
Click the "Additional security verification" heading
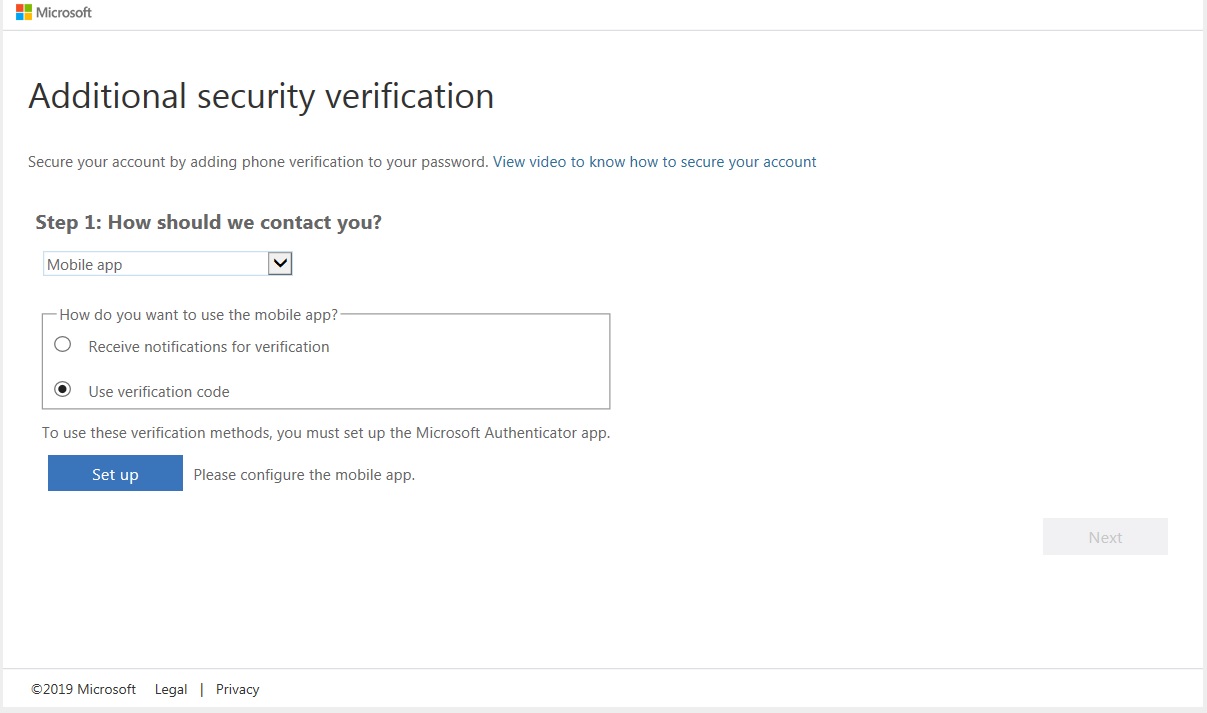click(x=261, y=96)
